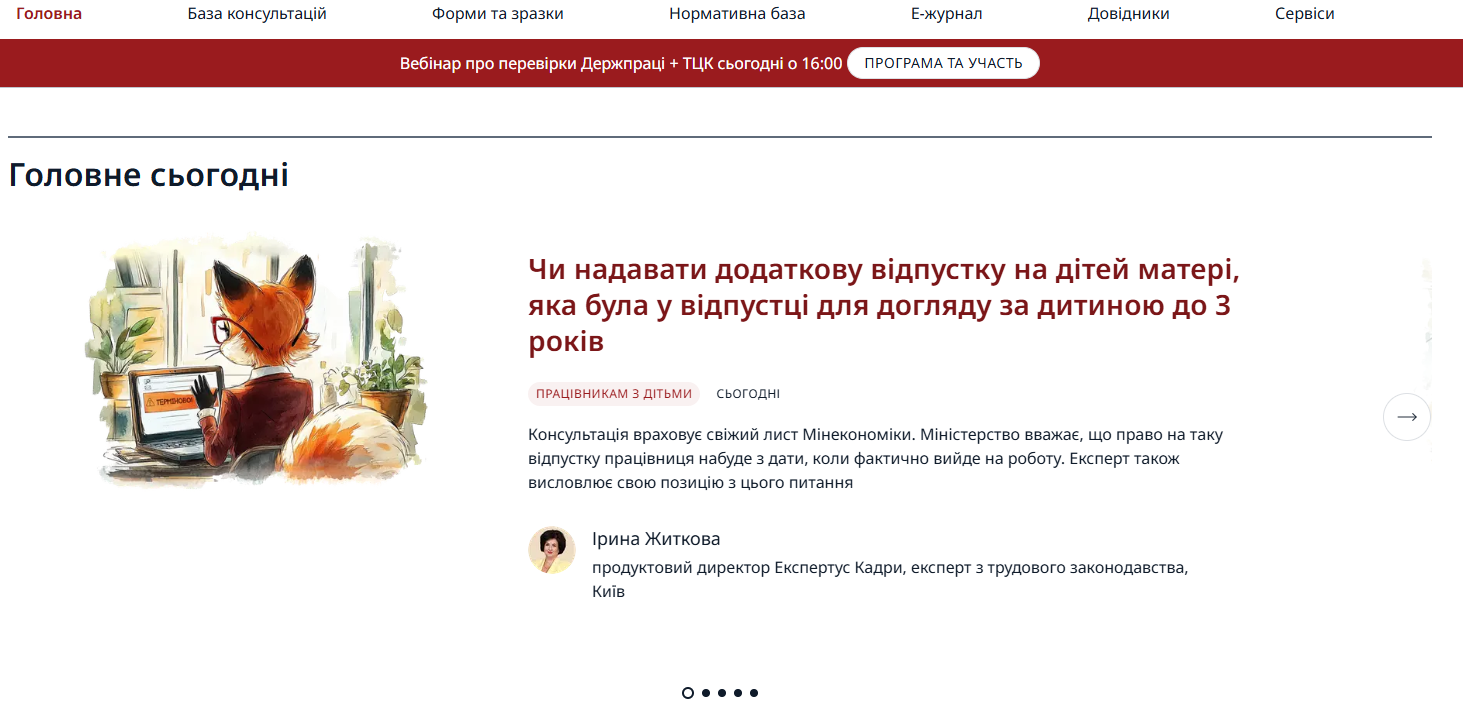
Task: Select the first carousel dot indicator
Action: [x=688, y=693]
